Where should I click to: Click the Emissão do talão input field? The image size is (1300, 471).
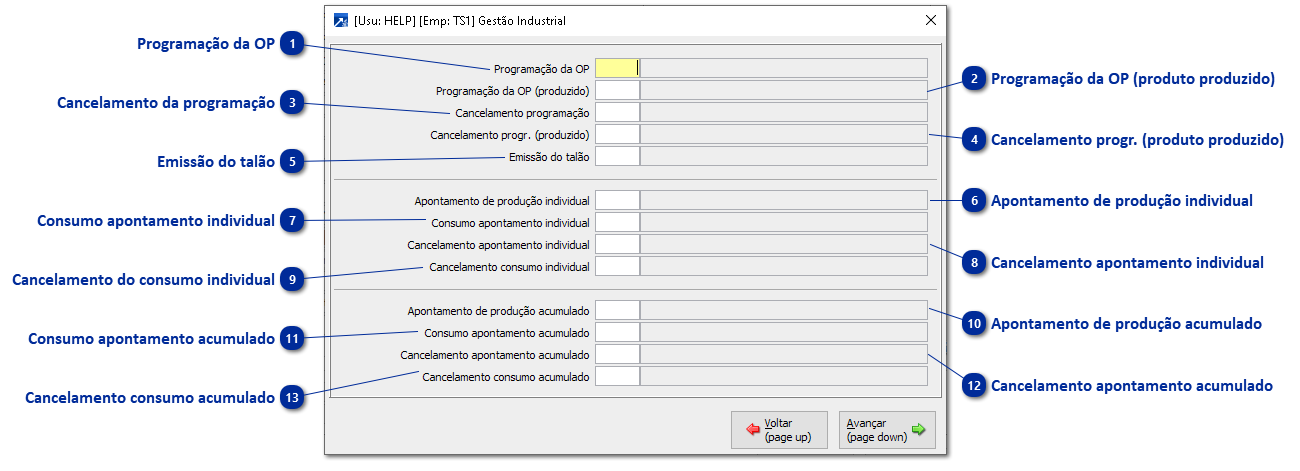point(616,156)
